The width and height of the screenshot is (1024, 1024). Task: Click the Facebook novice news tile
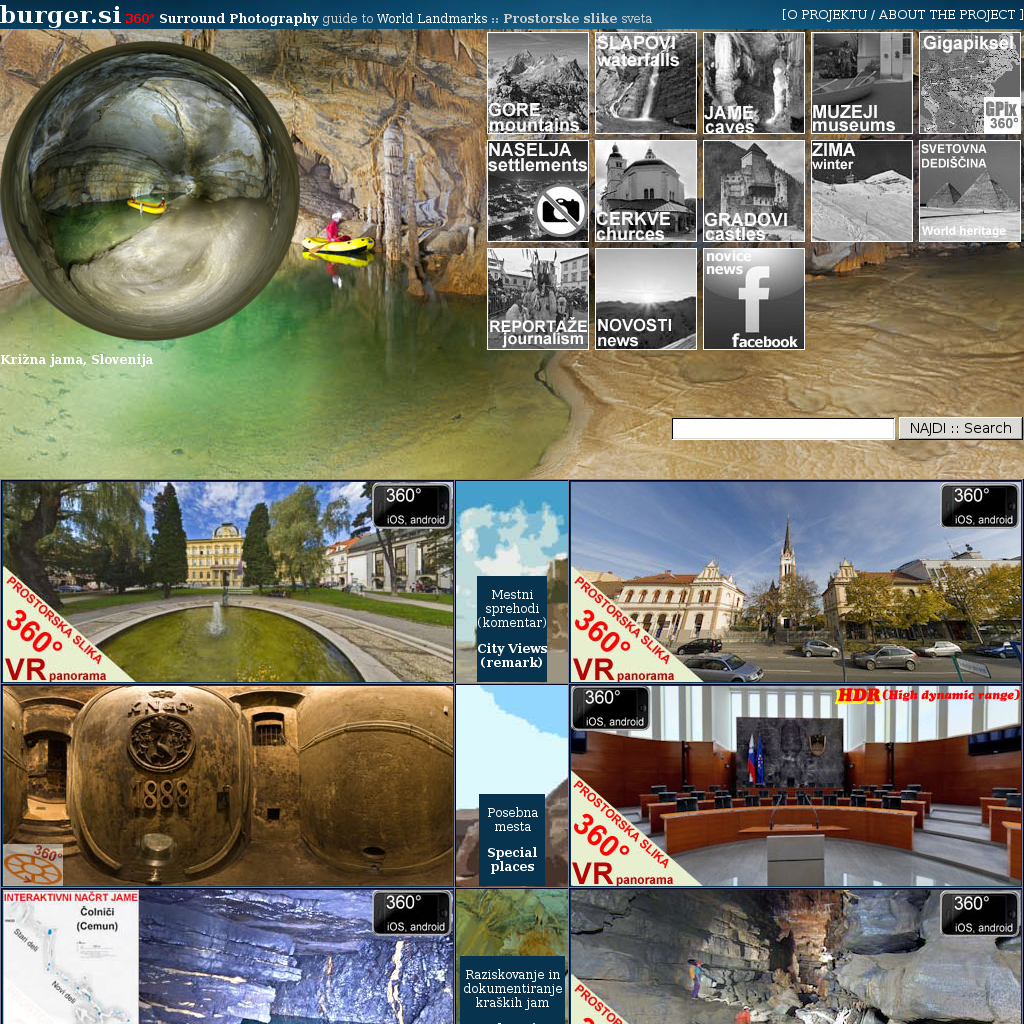pos(754,299)
